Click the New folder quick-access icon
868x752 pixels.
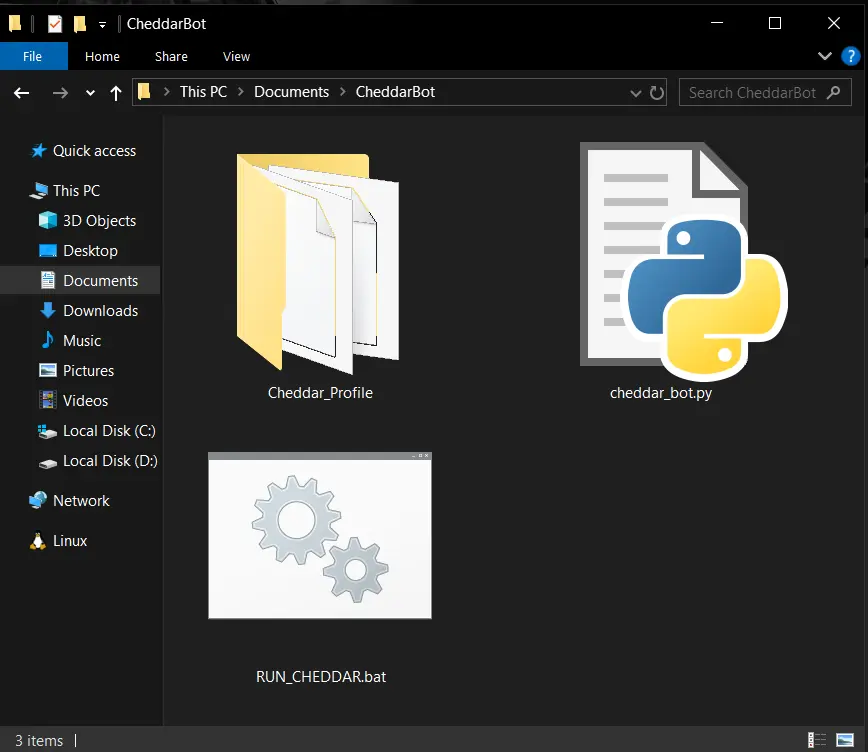click(80, 24)
